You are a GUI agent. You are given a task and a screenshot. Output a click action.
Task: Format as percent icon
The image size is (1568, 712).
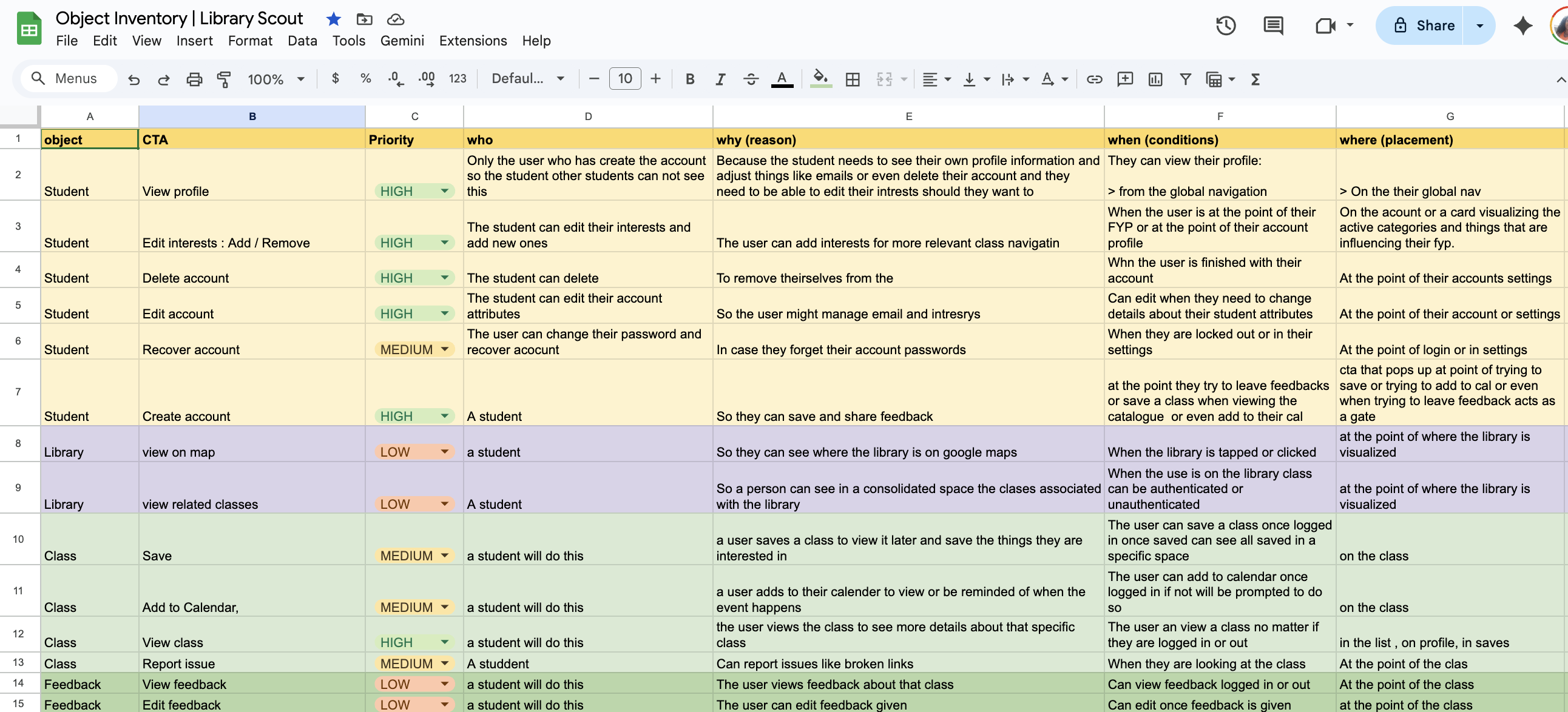[365, 78]
